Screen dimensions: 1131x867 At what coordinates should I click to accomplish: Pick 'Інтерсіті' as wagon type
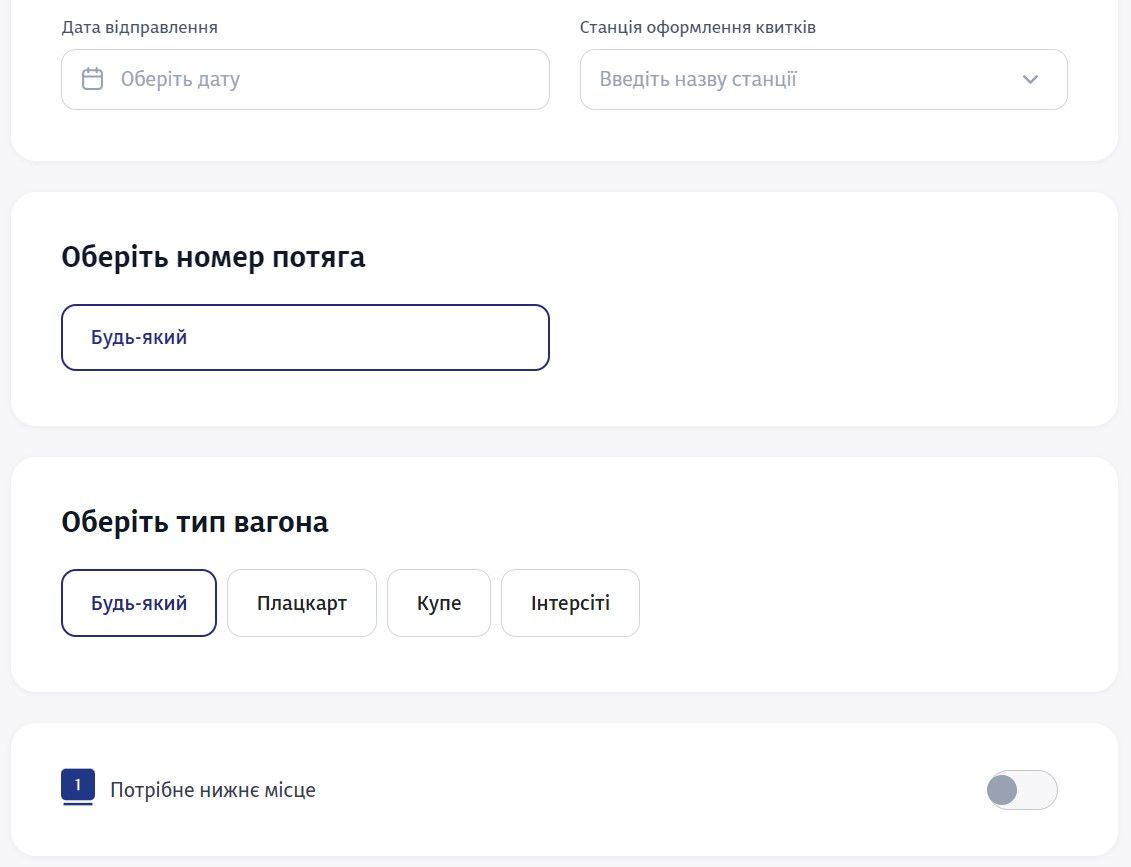tap(570, 602)
